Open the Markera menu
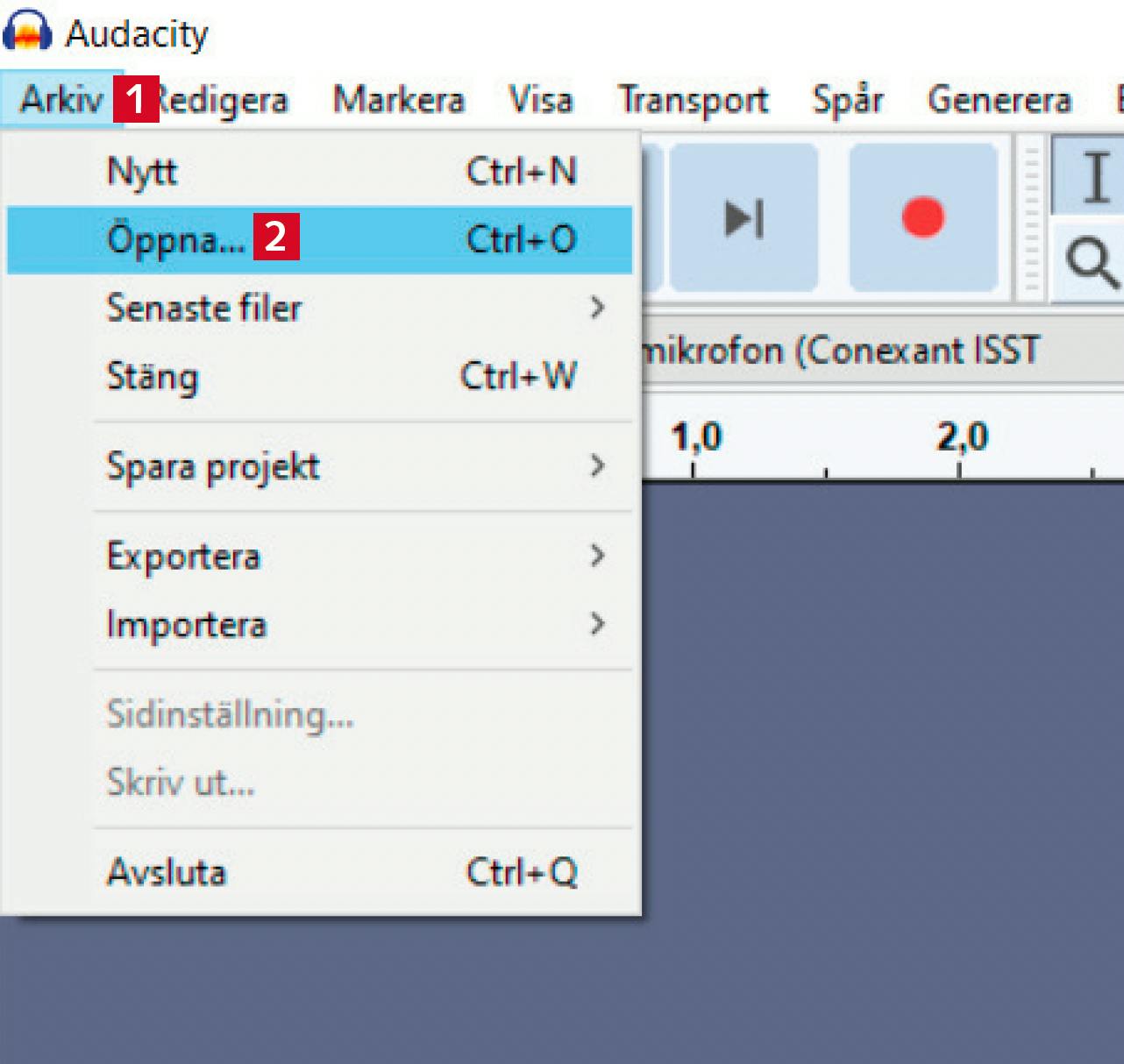The height and width of the screenshot is (1064, 1124). (x=398, y=100)
